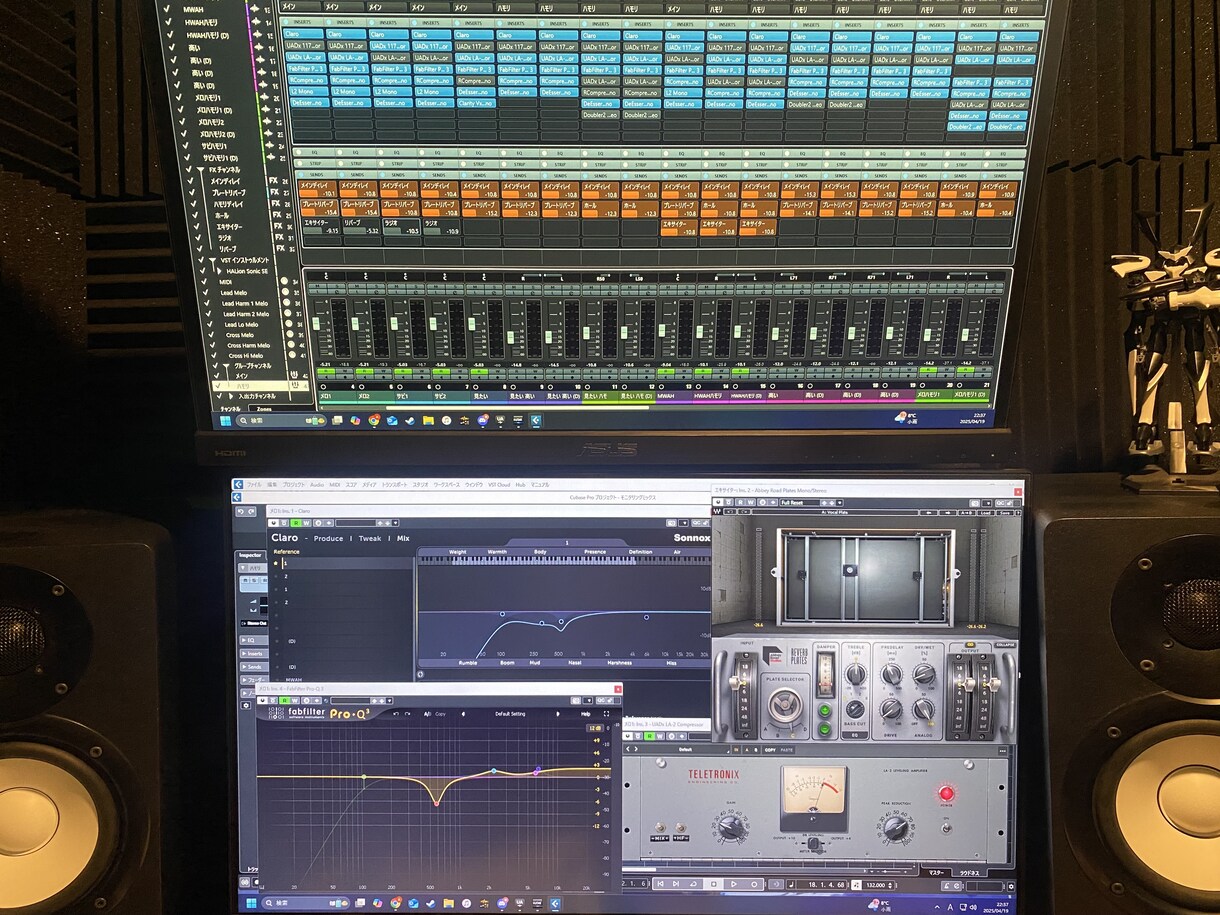Click the メロ1 channel volume fader
This screenshot has width=1220, height=915.
[316, 323]
